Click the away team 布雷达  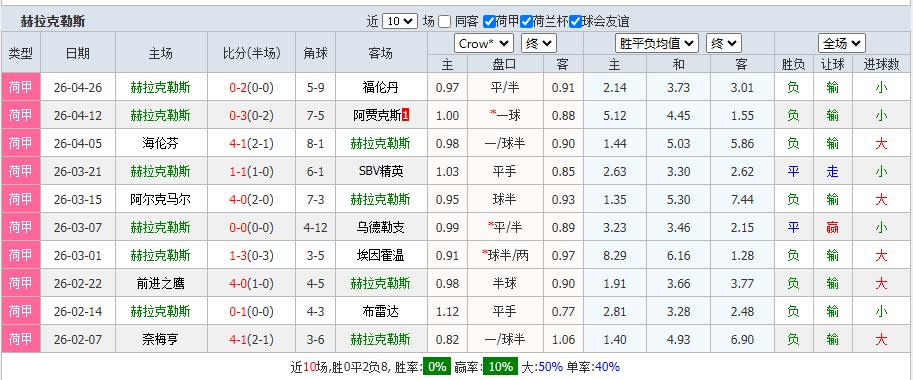point(380,311)
